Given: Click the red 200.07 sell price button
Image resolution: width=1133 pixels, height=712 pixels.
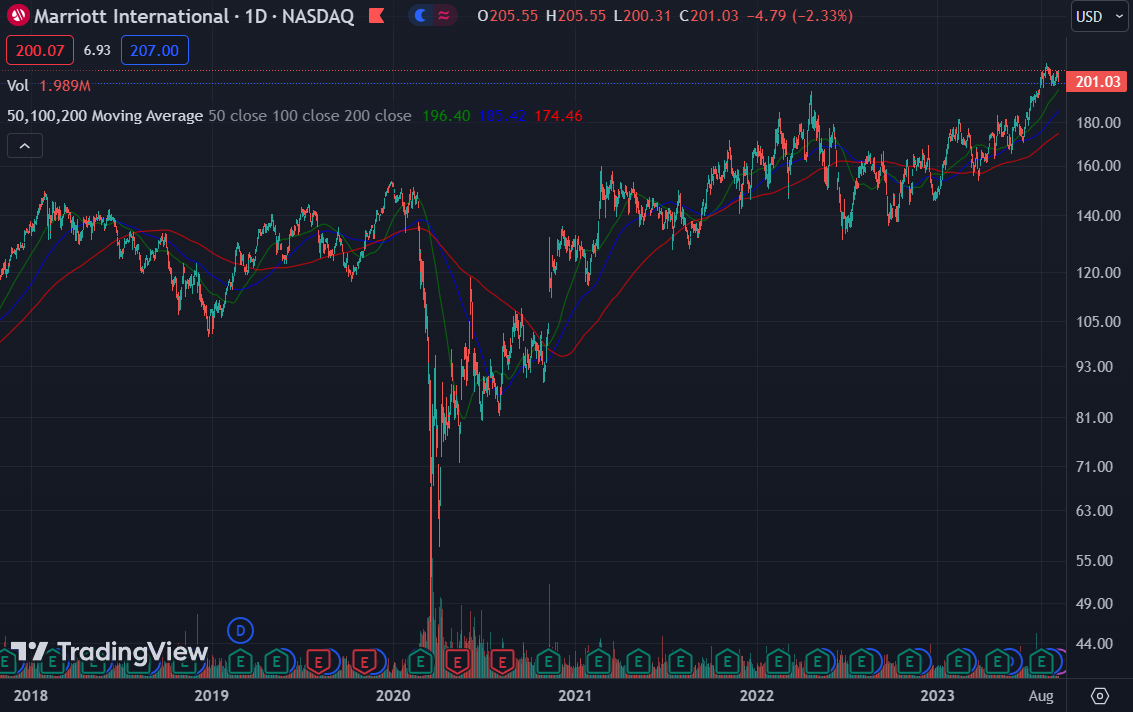Looking at the screenshot, I should tap(40, 51).
